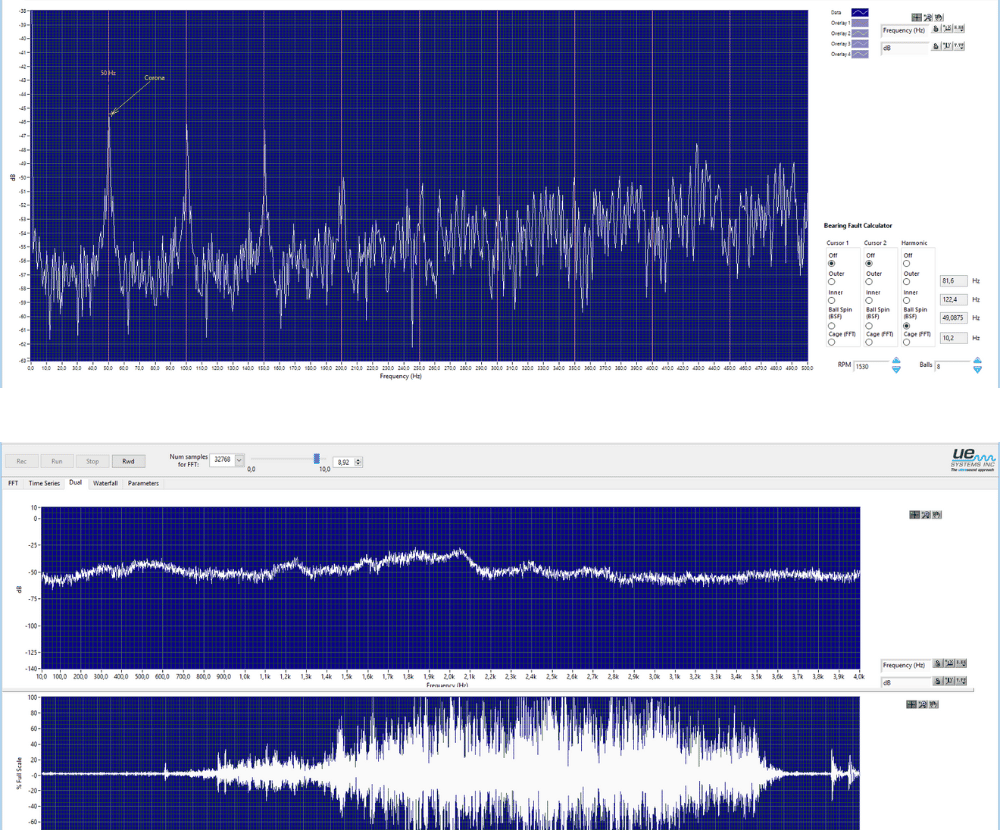Toggle autoscale lock beside upper dB field
This screenshot has height=830, width=1000.
coord(936,46)
